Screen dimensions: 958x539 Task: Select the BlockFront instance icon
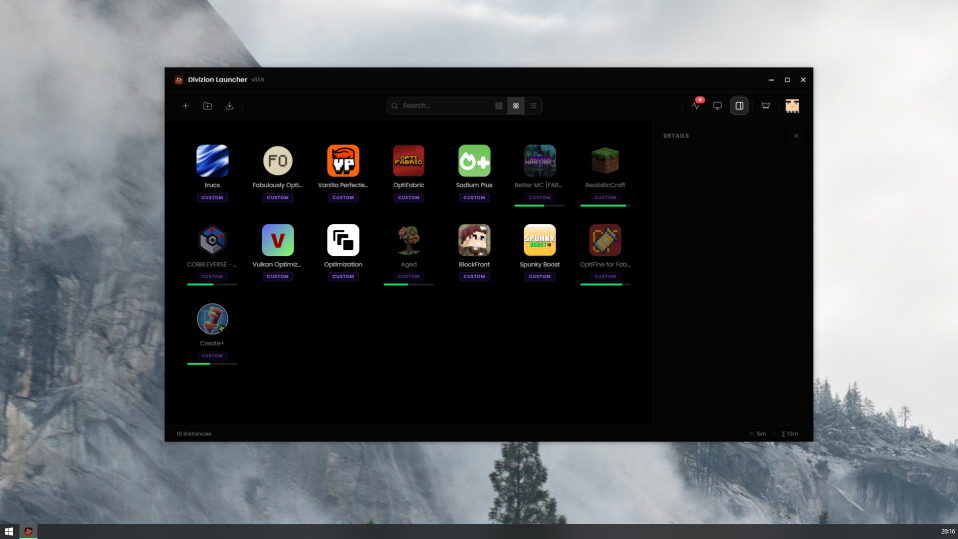coord(474,240)
